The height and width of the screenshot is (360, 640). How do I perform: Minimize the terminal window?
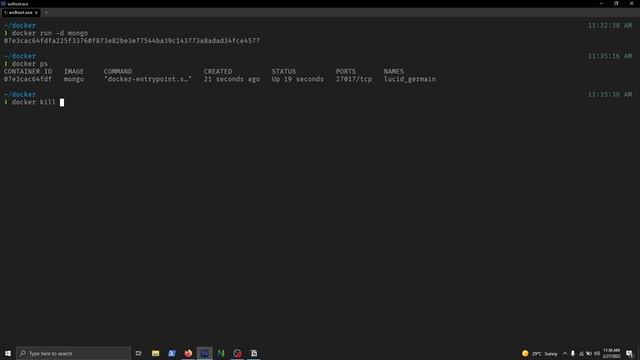601,3
